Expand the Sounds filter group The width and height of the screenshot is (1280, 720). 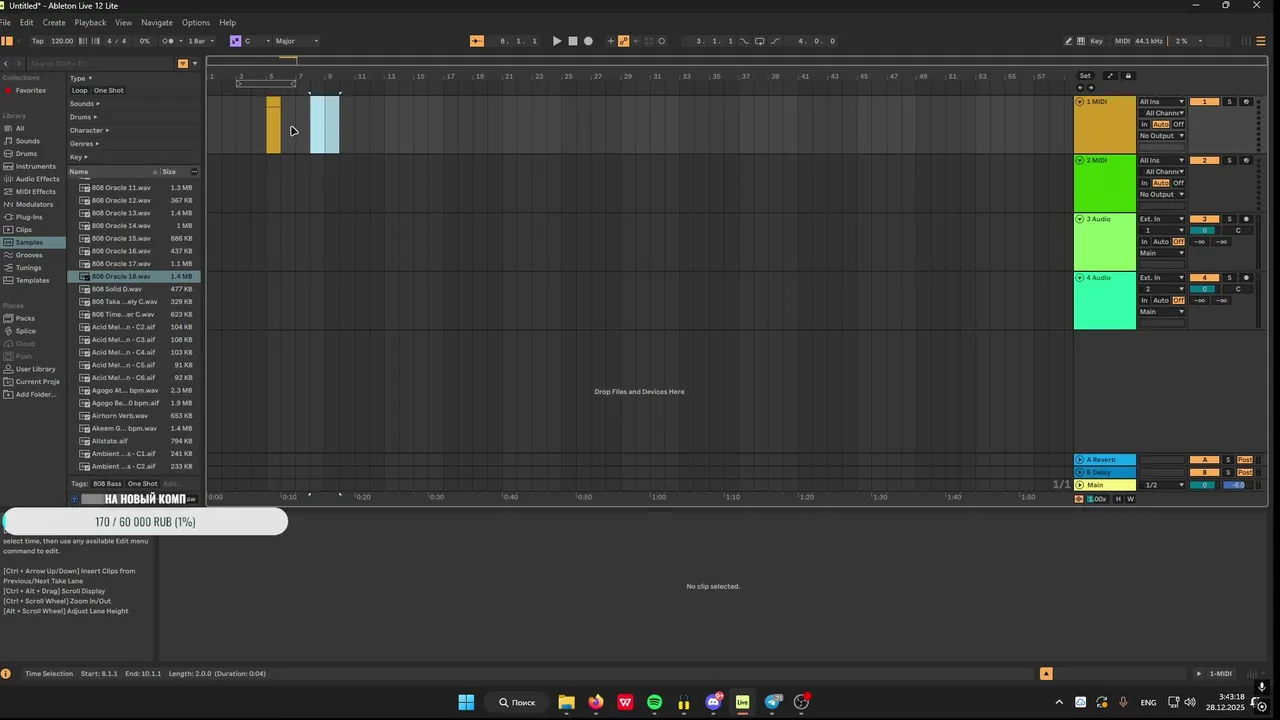click(x=83, y=104)
